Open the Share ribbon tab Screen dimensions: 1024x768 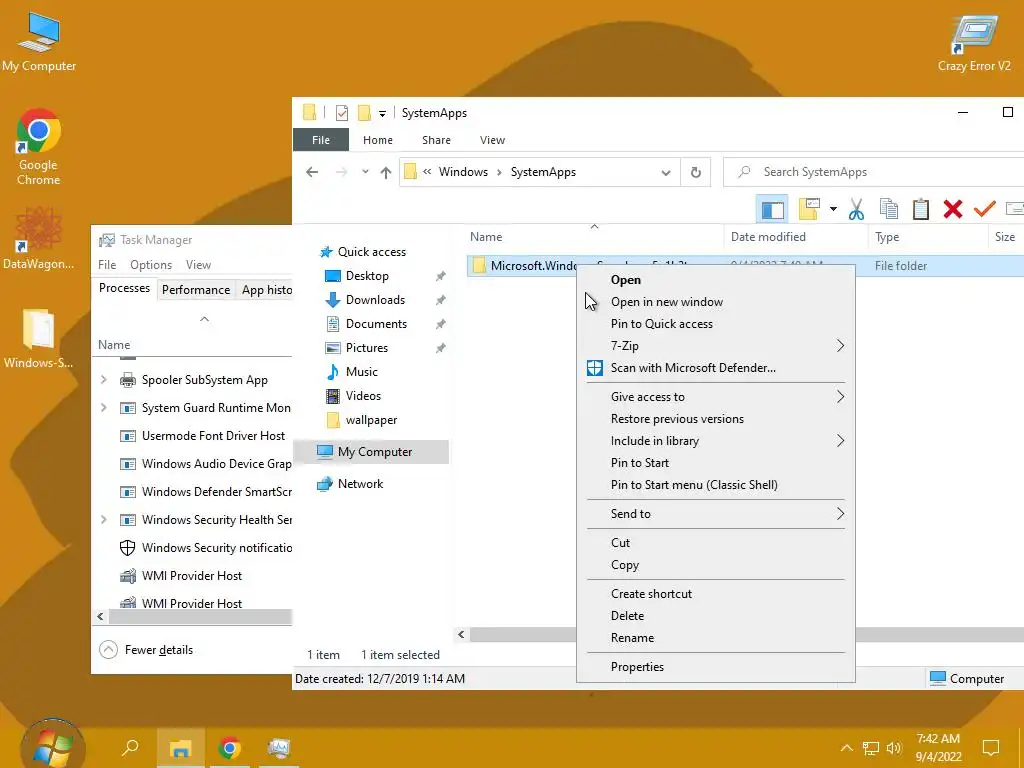point(436,140)
